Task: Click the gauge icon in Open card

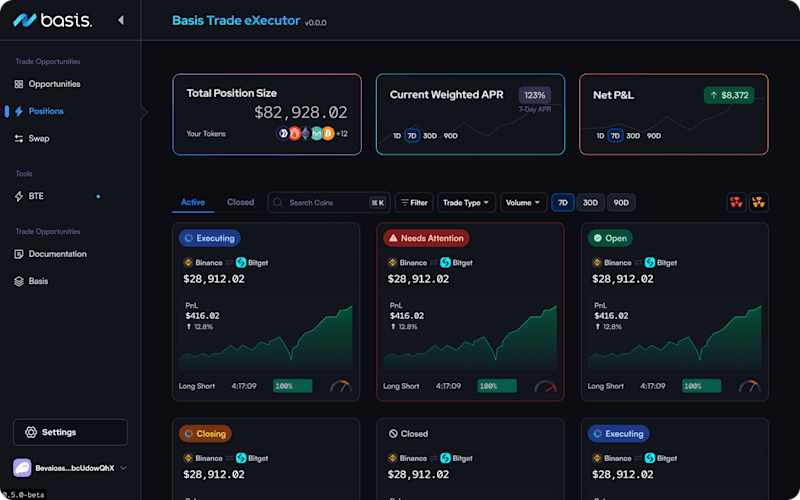Action: [750, 386]
